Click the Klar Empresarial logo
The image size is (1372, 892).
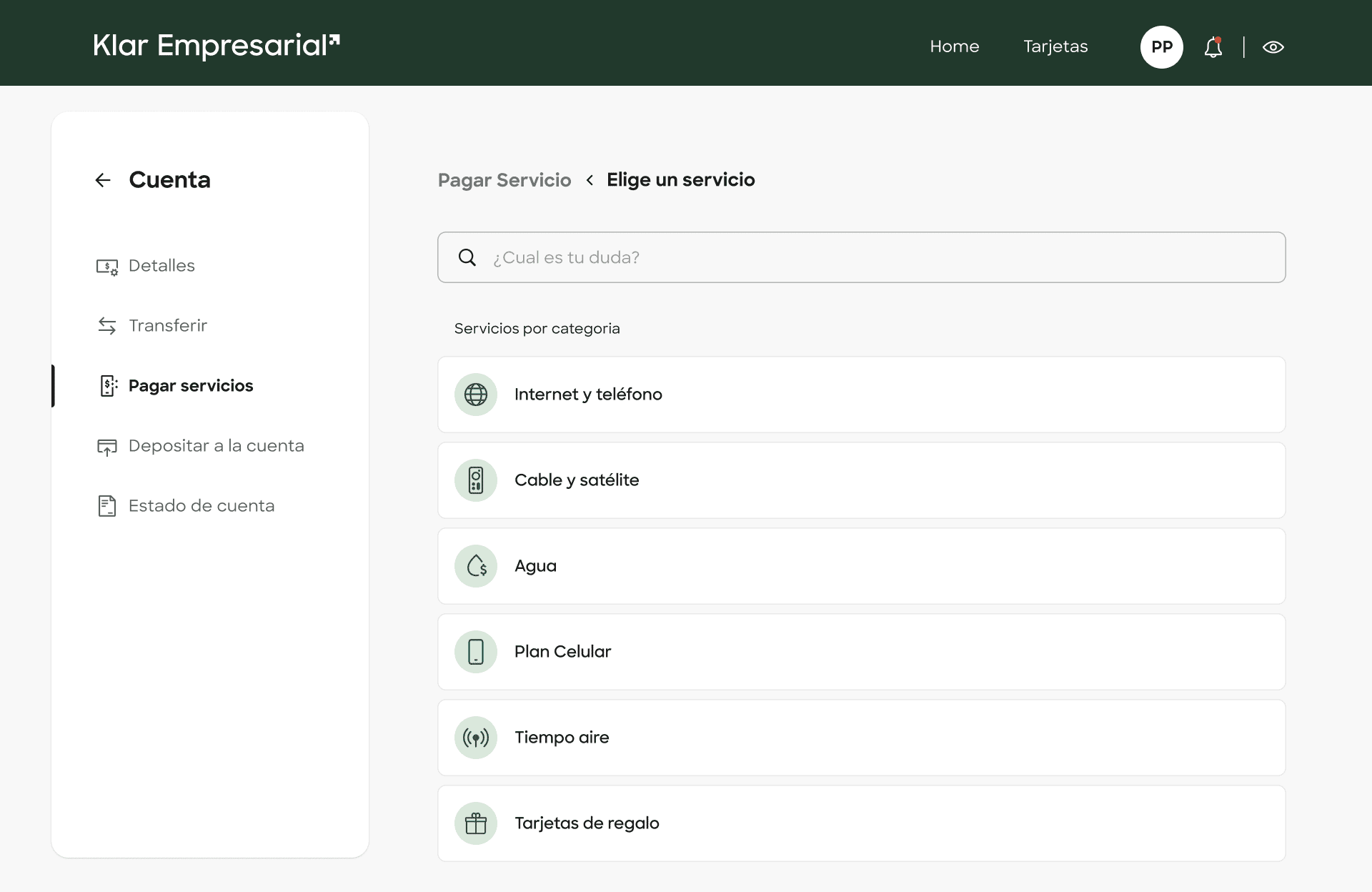[215, 46]
